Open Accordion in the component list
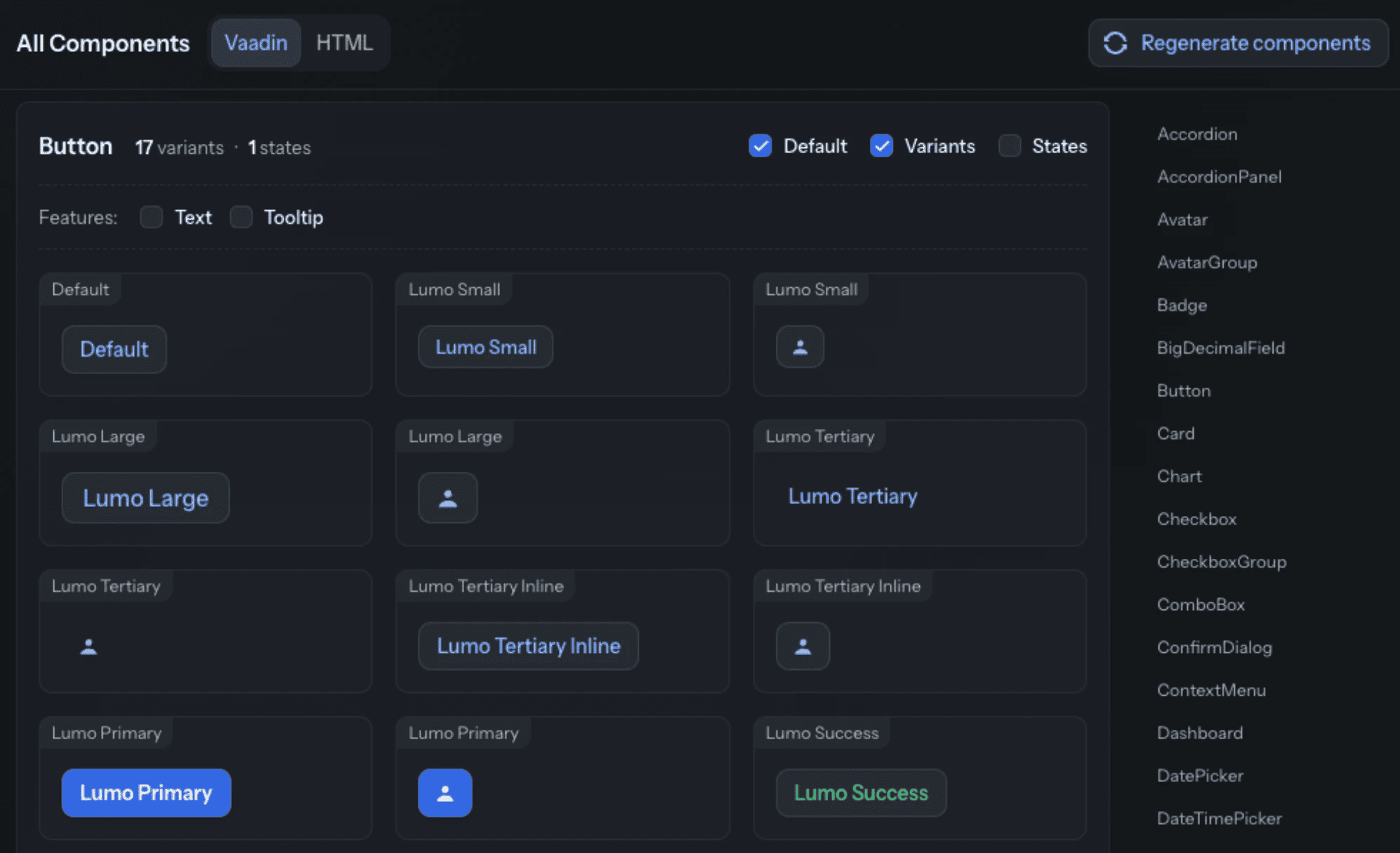Screen dimensions: 1400x853 (1197, 134)
